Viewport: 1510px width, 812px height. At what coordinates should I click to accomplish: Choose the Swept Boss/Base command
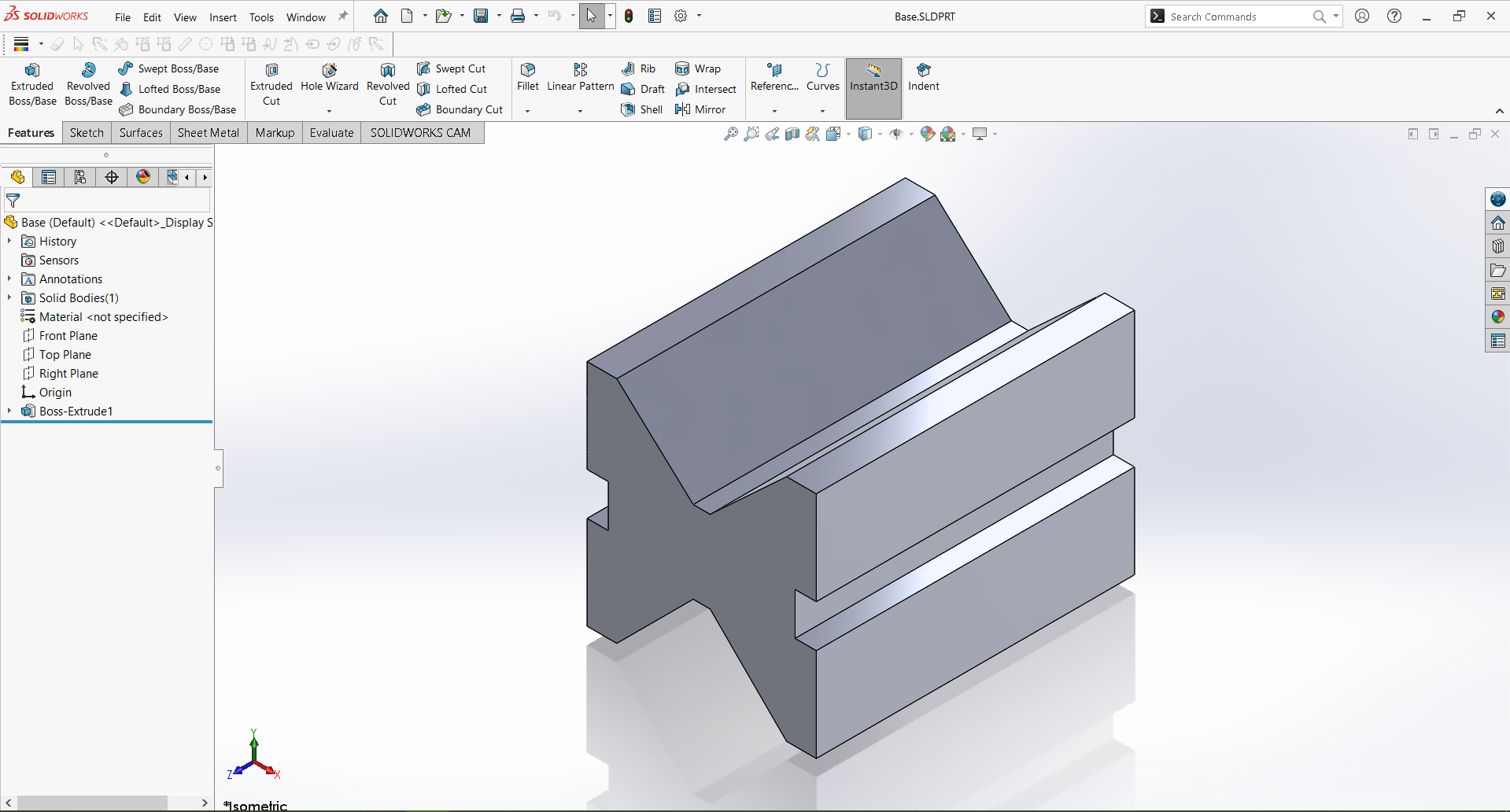[169, 68]
